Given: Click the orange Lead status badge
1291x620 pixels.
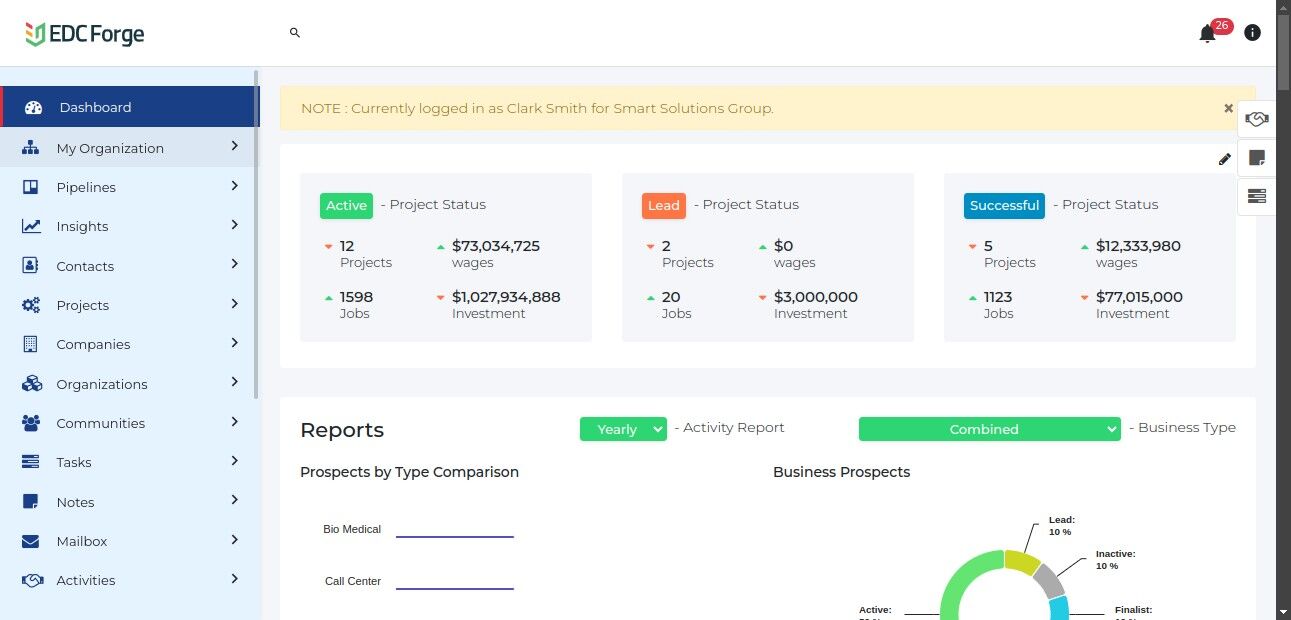Looking at the screenshot, I should coord(664,205).
